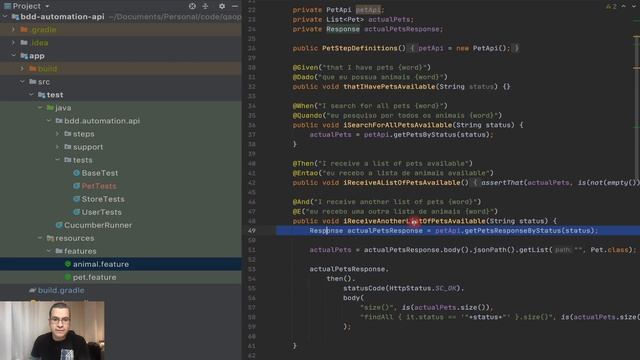This screenshot has width=640, height=360.
Task: Click the Project panel title icon
Action: click(7, 6)
